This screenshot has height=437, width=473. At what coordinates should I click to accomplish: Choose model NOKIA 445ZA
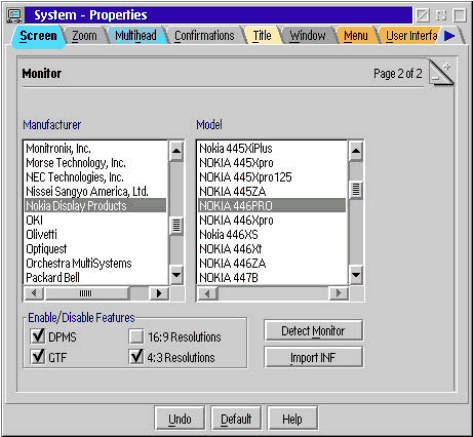[272, 191]
